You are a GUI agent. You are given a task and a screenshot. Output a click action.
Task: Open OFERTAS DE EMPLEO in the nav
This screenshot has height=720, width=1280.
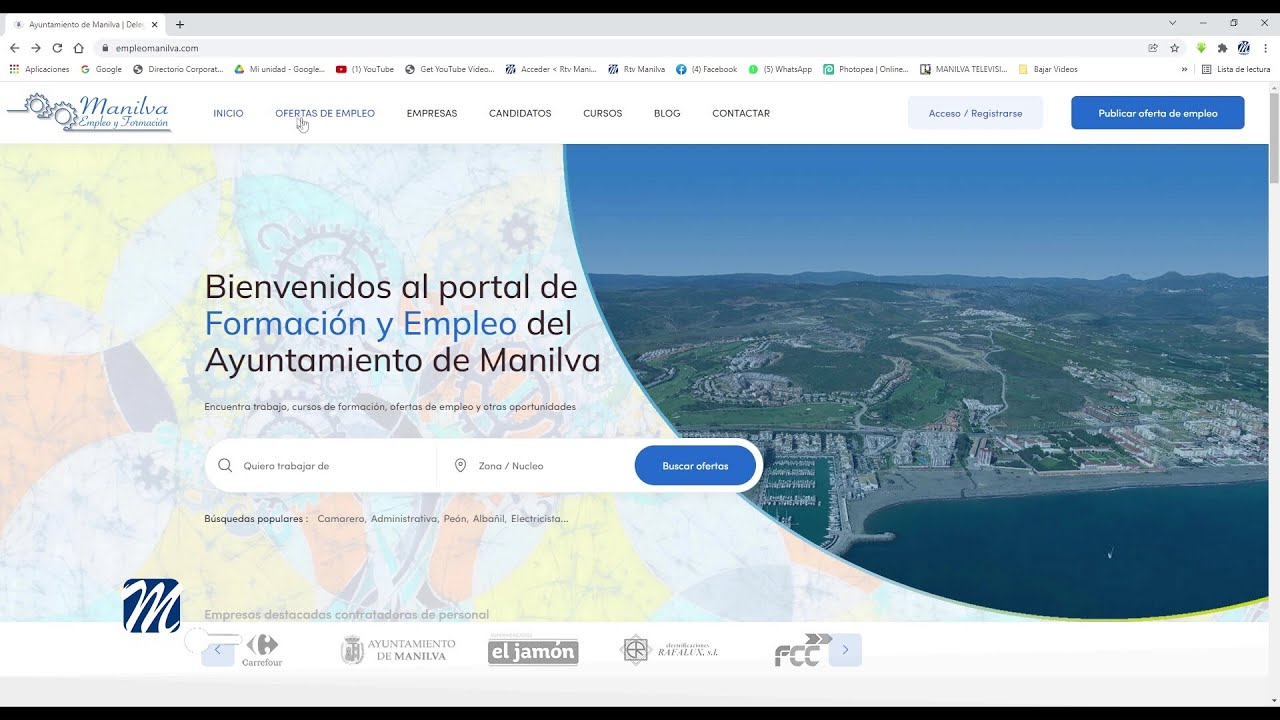[325, 113]
